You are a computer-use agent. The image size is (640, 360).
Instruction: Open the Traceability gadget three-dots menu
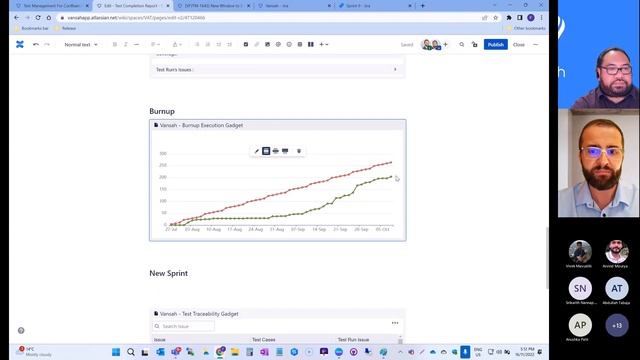(x=395, y=323)
